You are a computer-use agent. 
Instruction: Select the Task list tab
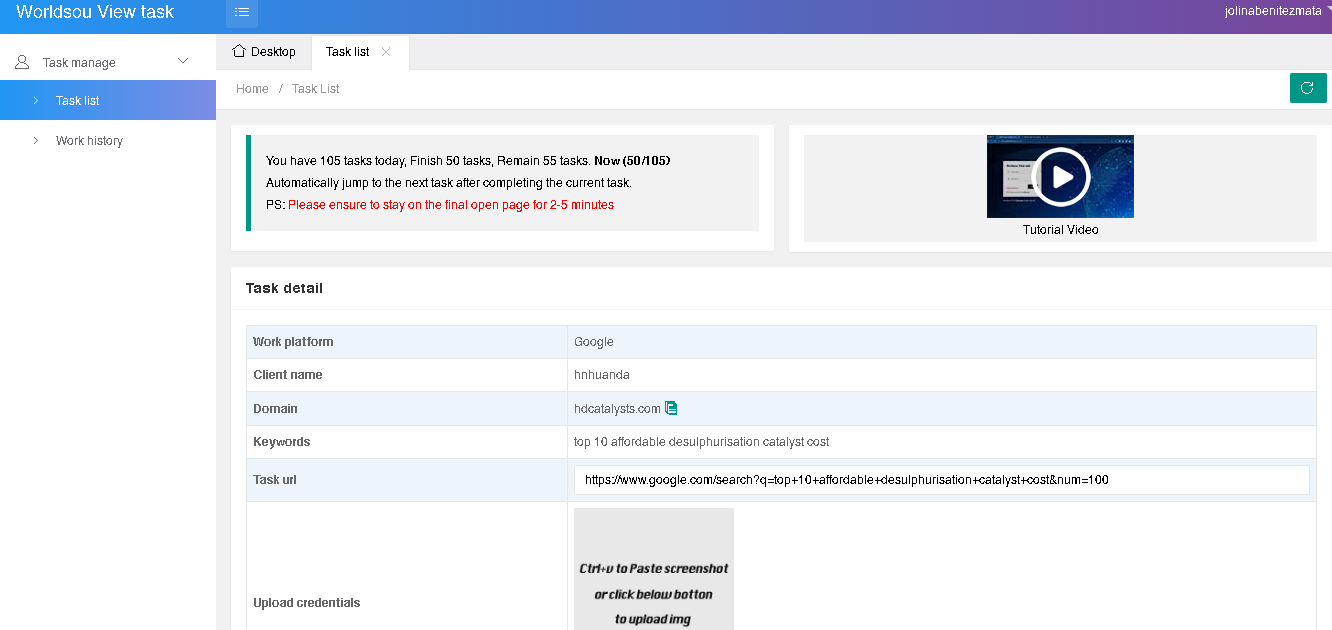coord(347,52)
